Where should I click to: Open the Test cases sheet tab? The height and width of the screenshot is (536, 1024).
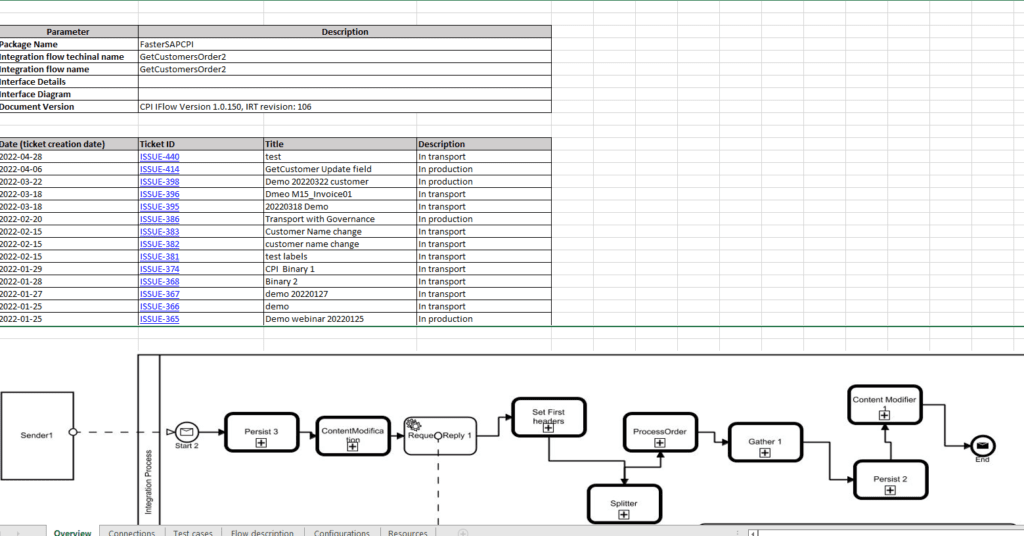click(193, 531)
